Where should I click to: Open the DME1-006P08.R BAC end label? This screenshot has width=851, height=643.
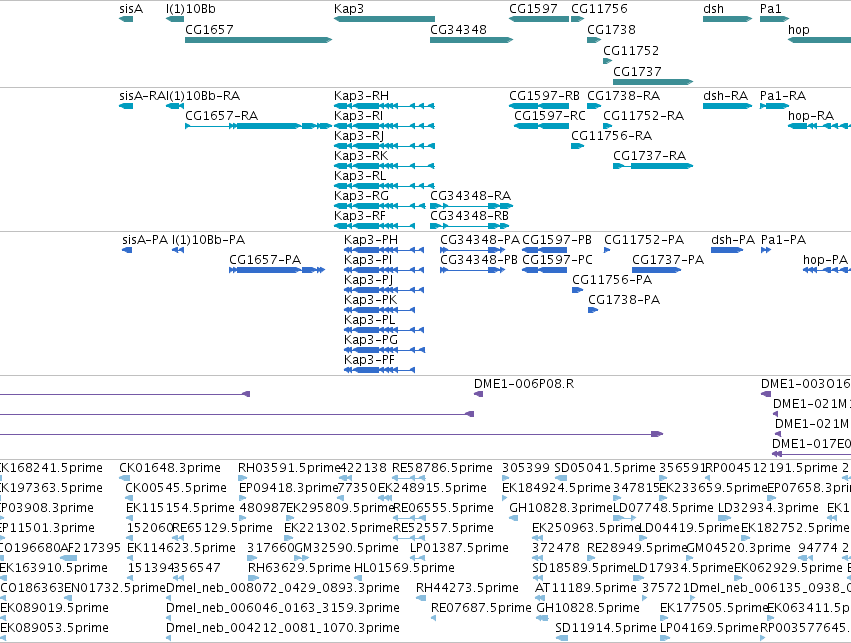(524, 384)
